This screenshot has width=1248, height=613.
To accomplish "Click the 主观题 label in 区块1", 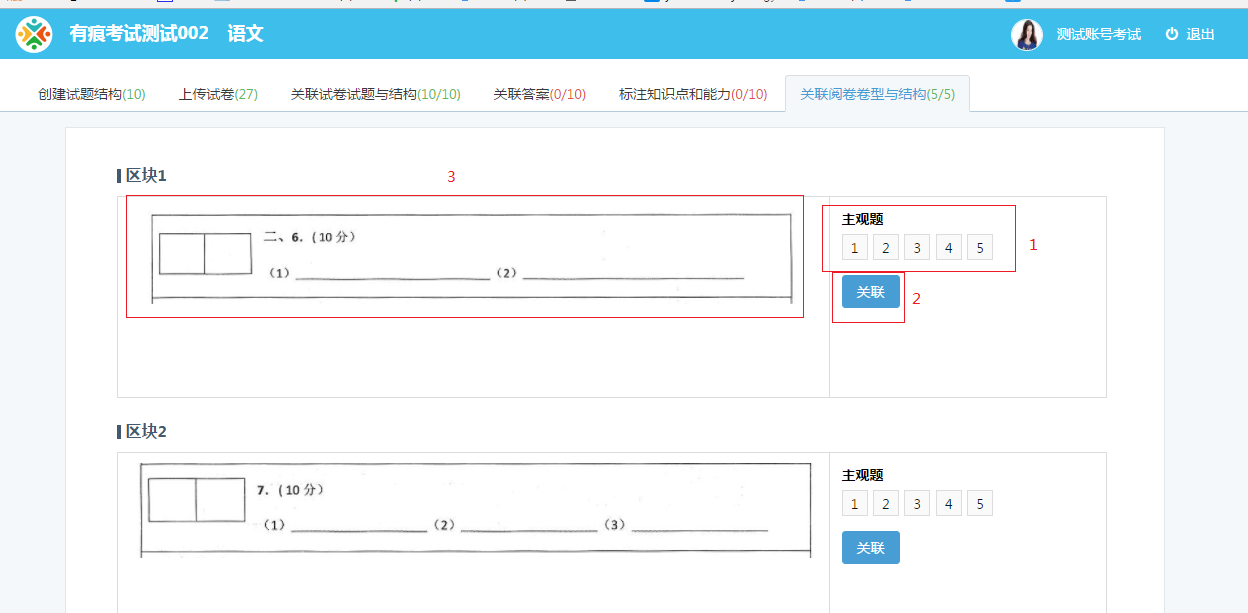I will click(863, 220).
